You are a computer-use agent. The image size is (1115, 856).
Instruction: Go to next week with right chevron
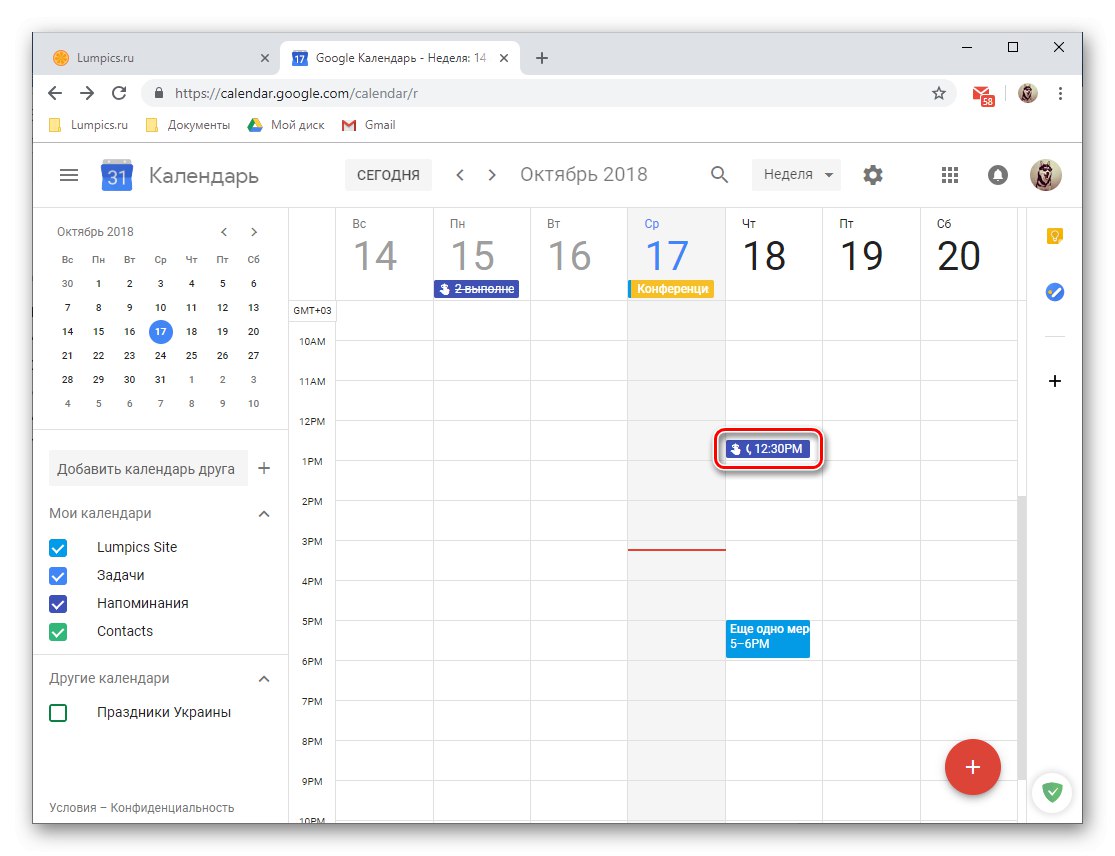(491, 175)
